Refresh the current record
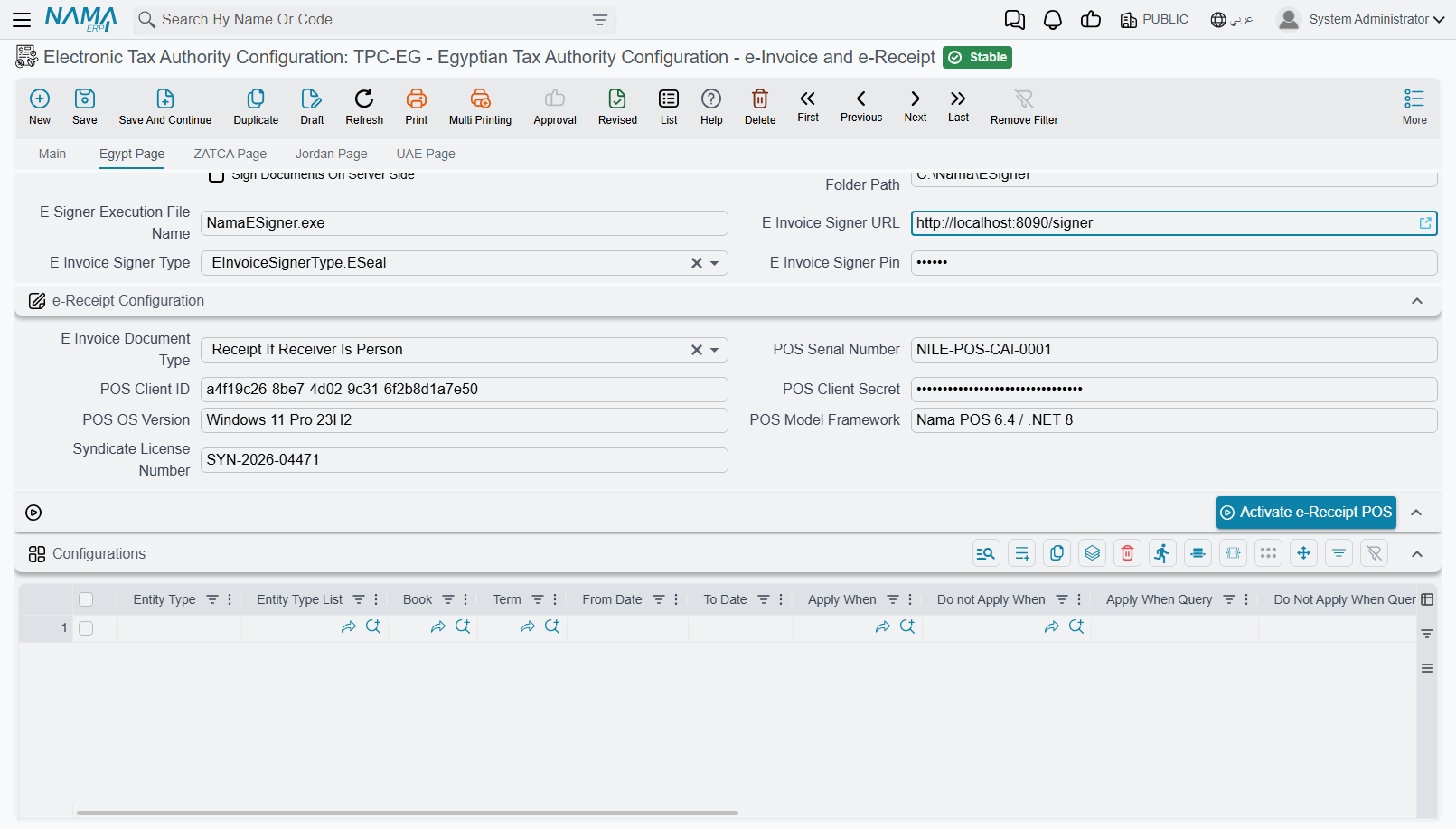This screenshot has width=1456, height=829. [364, 107]
